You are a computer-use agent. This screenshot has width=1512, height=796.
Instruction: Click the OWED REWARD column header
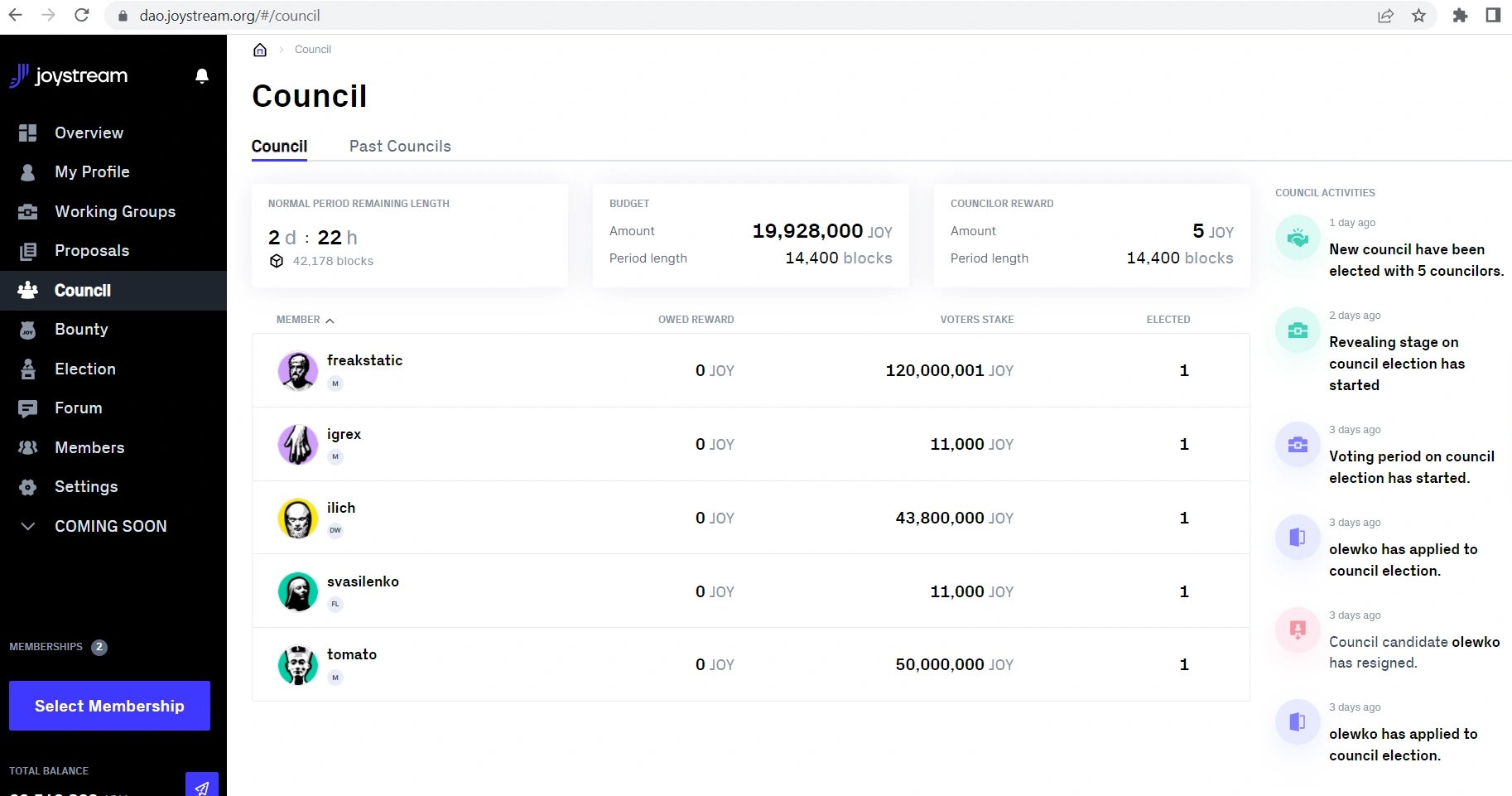click(x=696, y=320)
